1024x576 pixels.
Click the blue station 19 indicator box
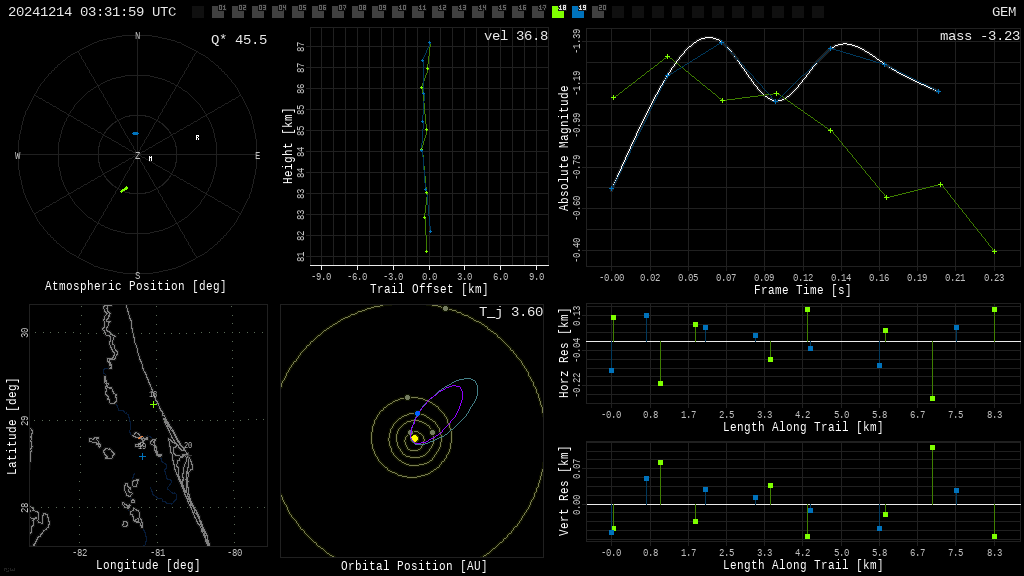pyautogui.click(x=578, y=12)
